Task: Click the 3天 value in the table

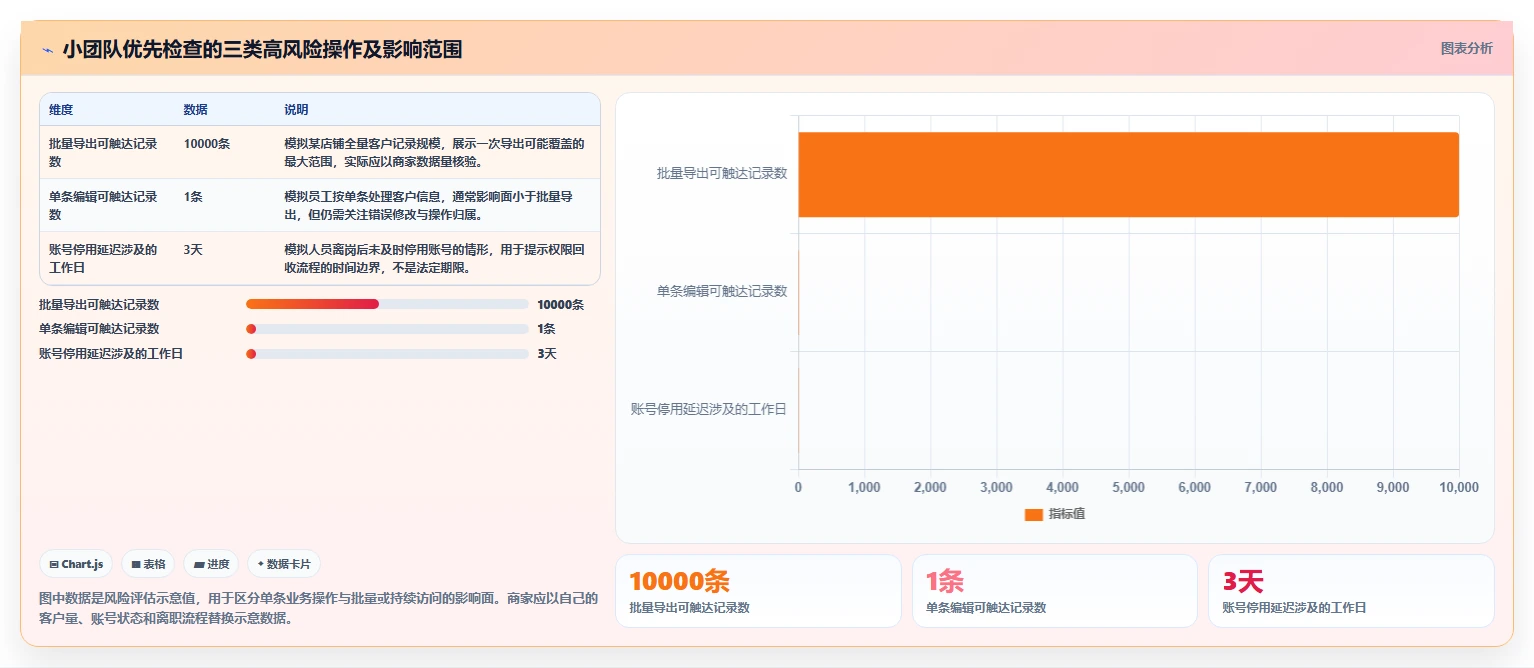Action: 193,250
